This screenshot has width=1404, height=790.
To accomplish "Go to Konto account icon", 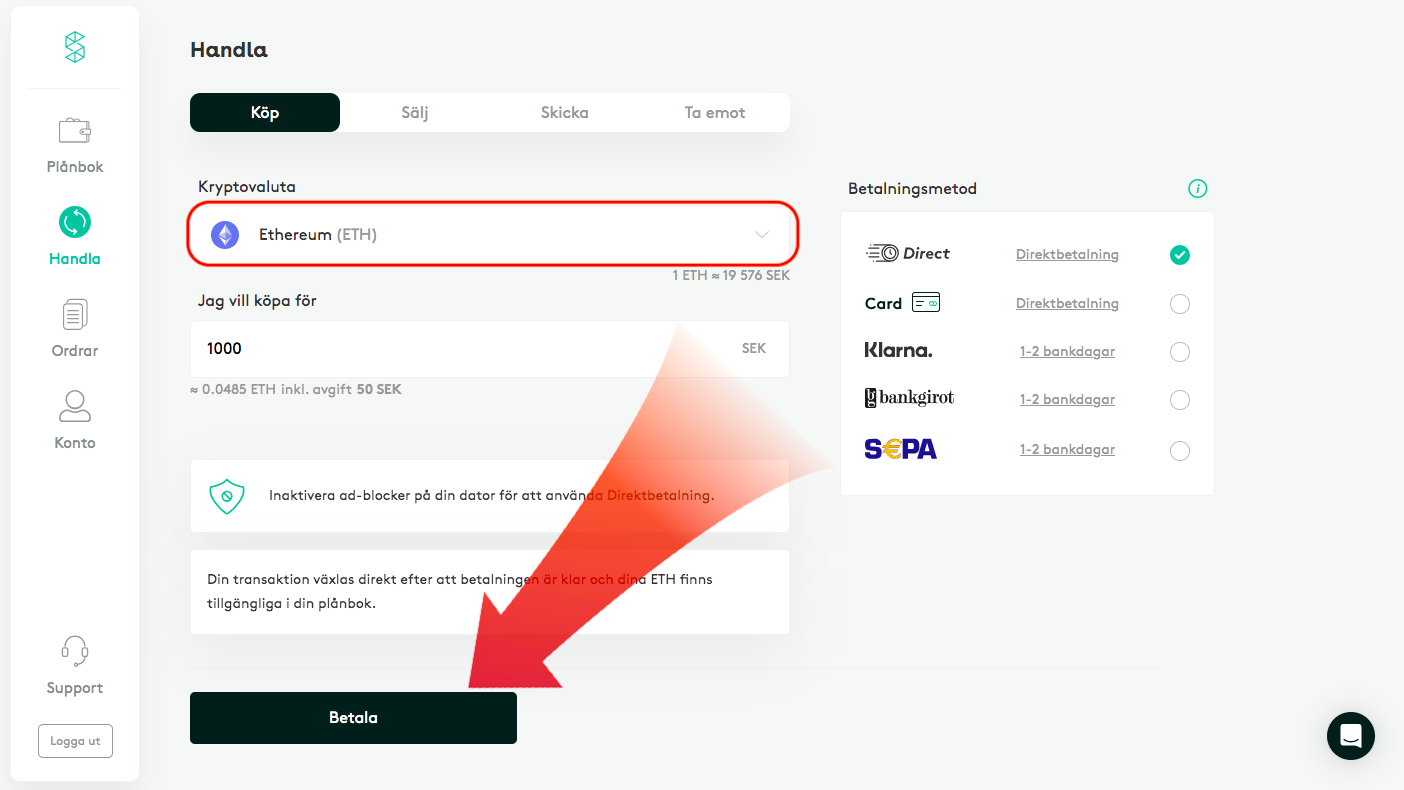I will point(75,406).
